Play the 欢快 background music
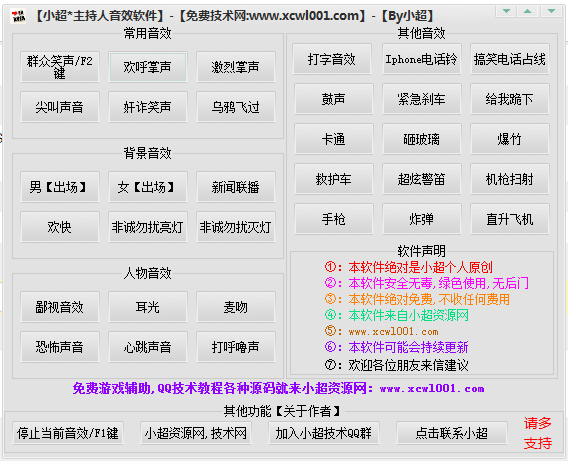 point(60,227)
